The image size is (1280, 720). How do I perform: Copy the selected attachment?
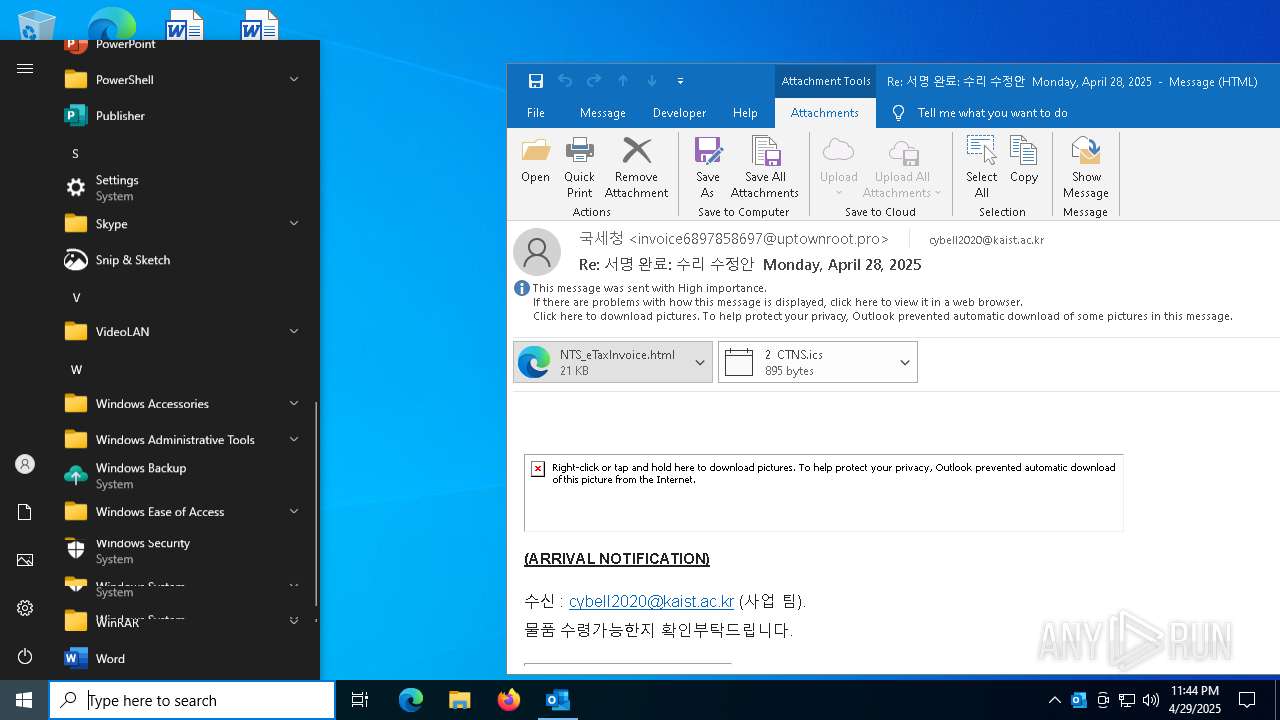(1024, 160)
